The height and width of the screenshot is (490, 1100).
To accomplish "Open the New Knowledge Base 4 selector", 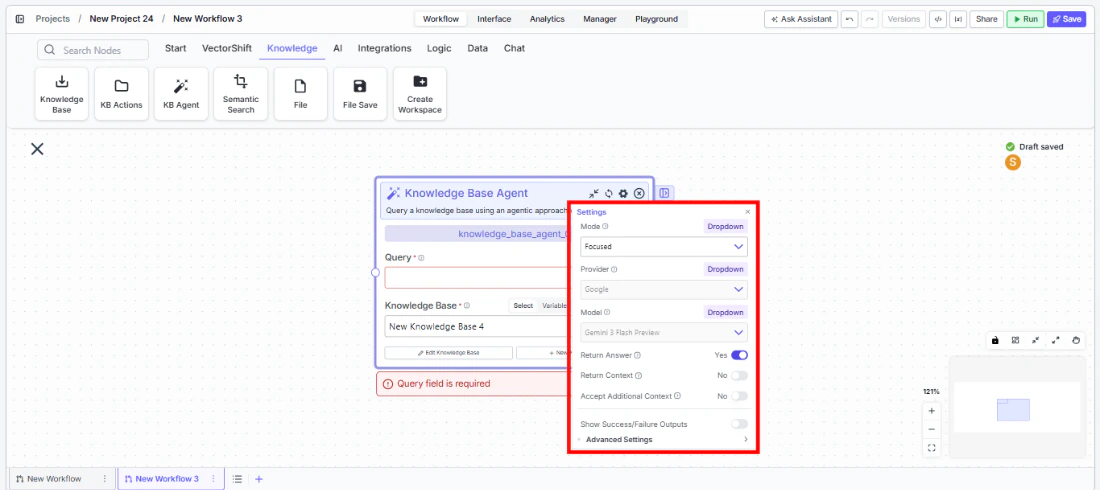I will coord(477,326).
